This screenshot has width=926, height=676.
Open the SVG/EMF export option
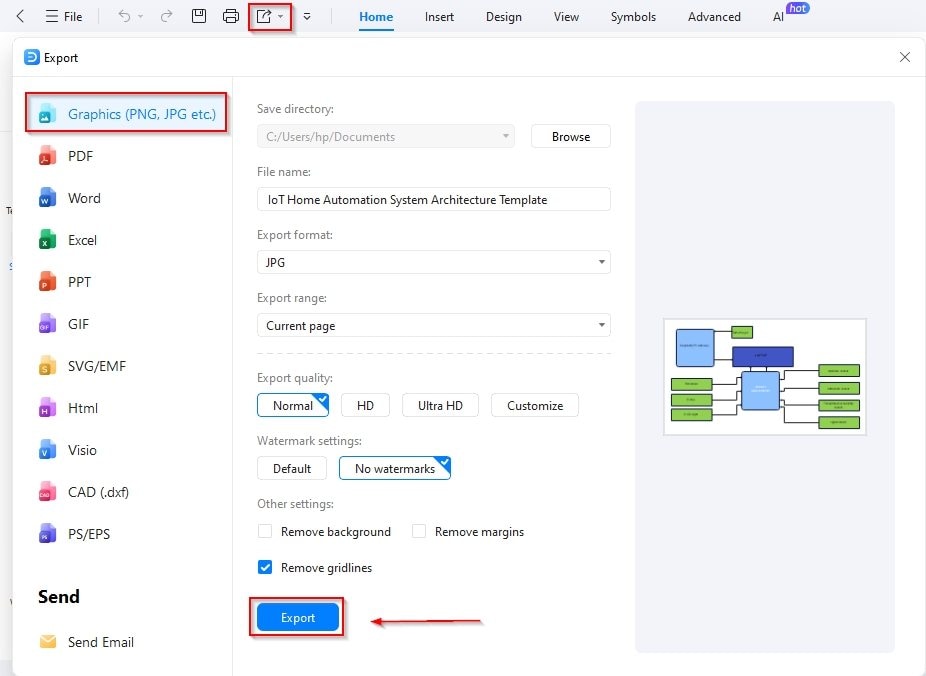tap(95, 366)
